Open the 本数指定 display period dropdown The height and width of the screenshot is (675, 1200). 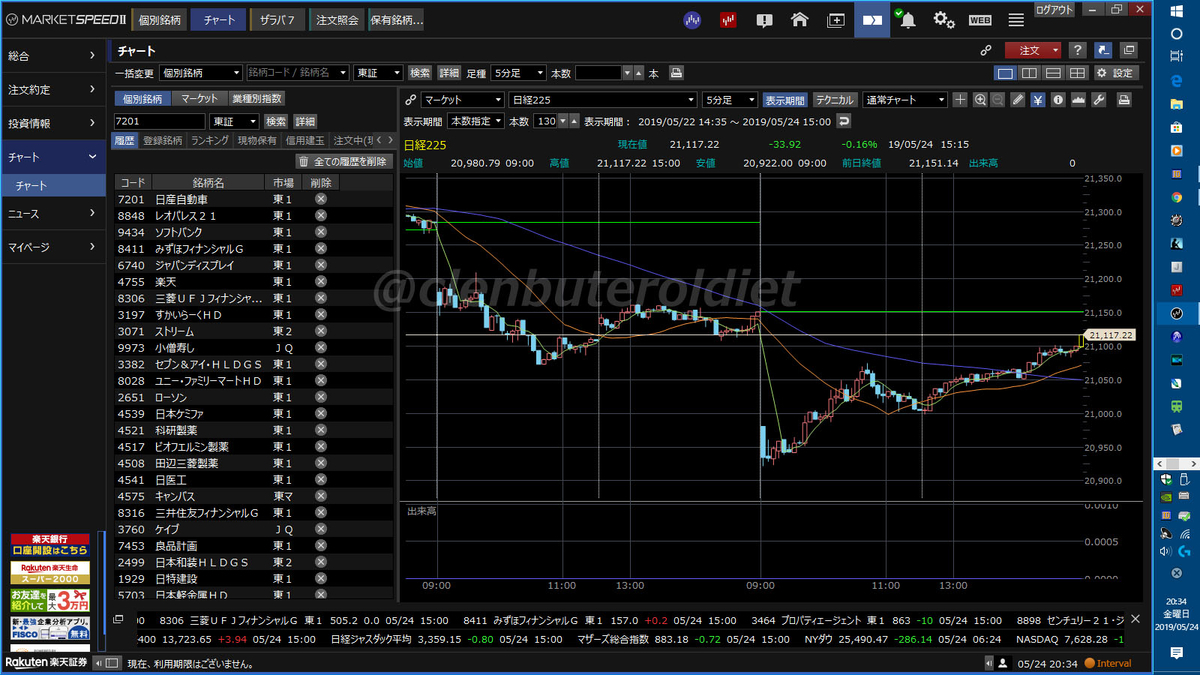coord(476,121)
